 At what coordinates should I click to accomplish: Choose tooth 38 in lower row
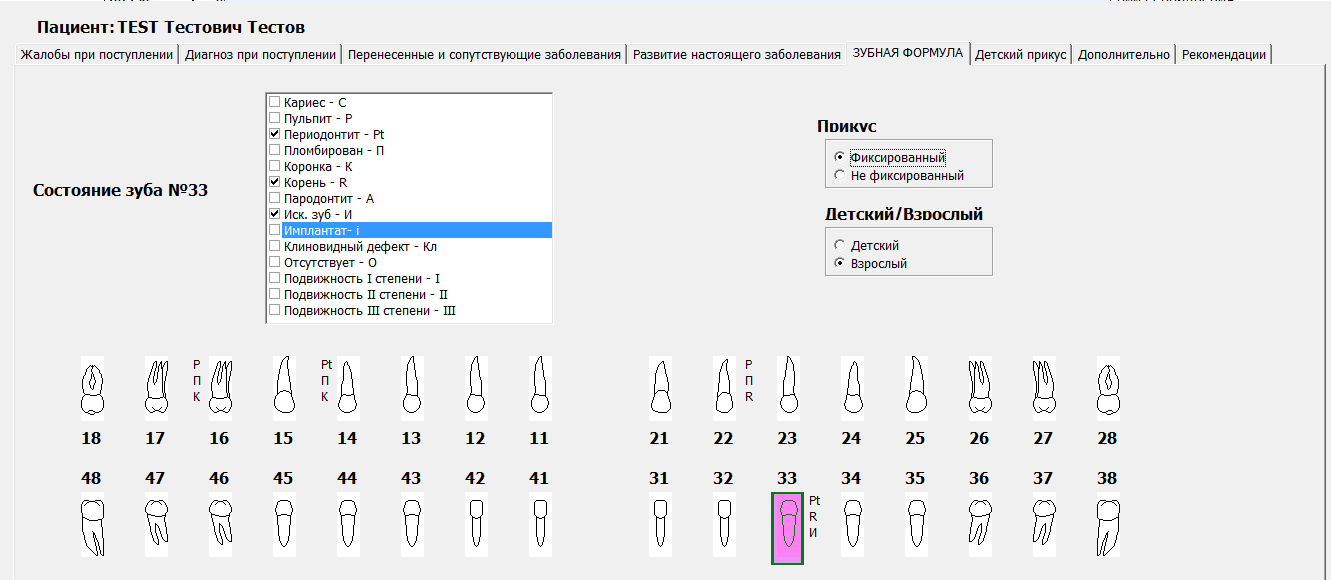pyautogui.click(x=1107, y=526)
